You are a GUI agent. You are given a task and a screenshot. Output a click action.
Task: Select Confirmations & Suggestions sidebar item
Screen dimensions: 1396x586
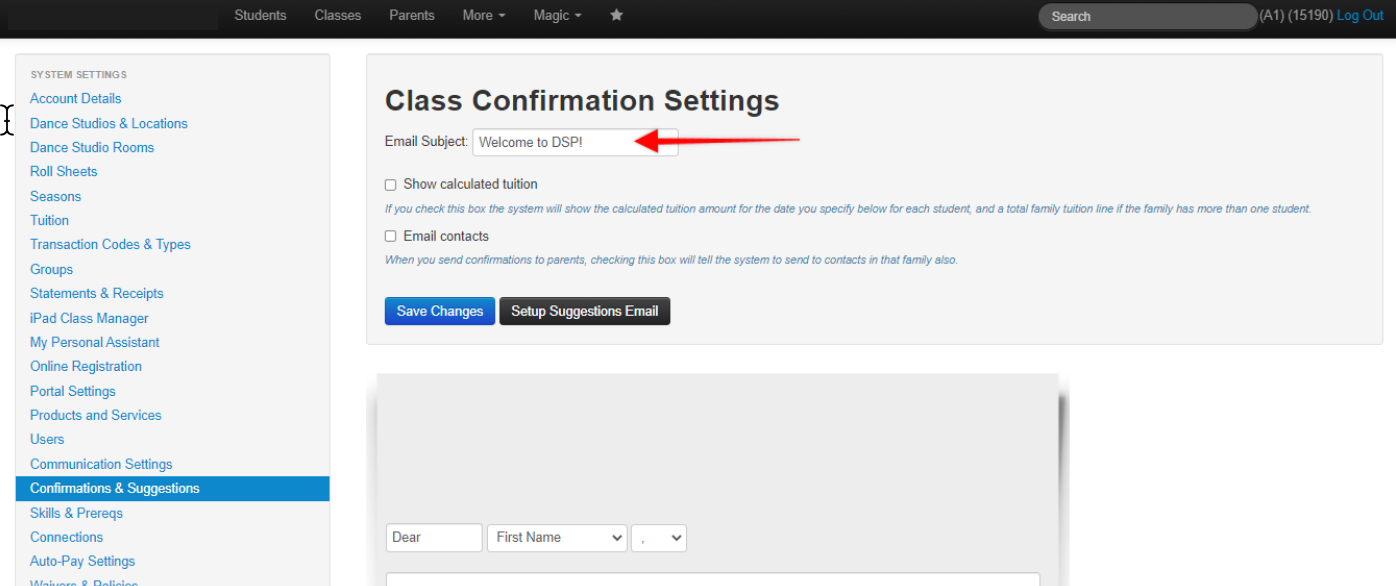(172, 488)
